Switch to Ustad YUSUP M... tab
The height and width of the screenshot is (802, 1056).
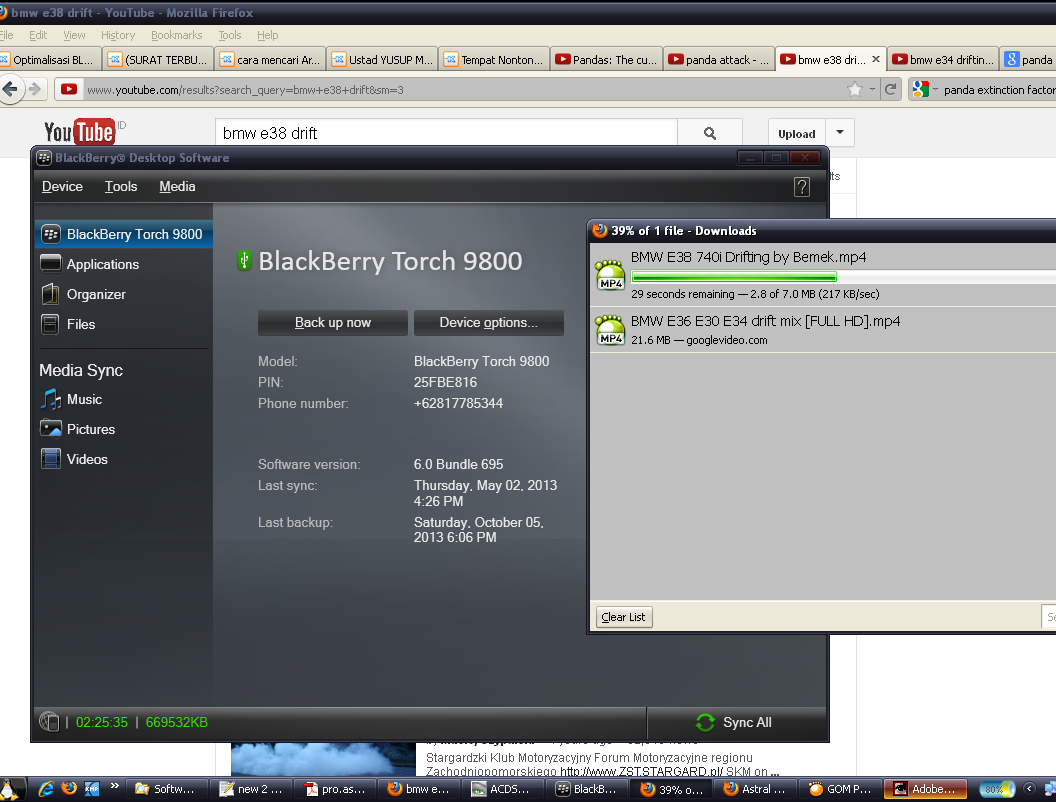(x=383, y=60)
